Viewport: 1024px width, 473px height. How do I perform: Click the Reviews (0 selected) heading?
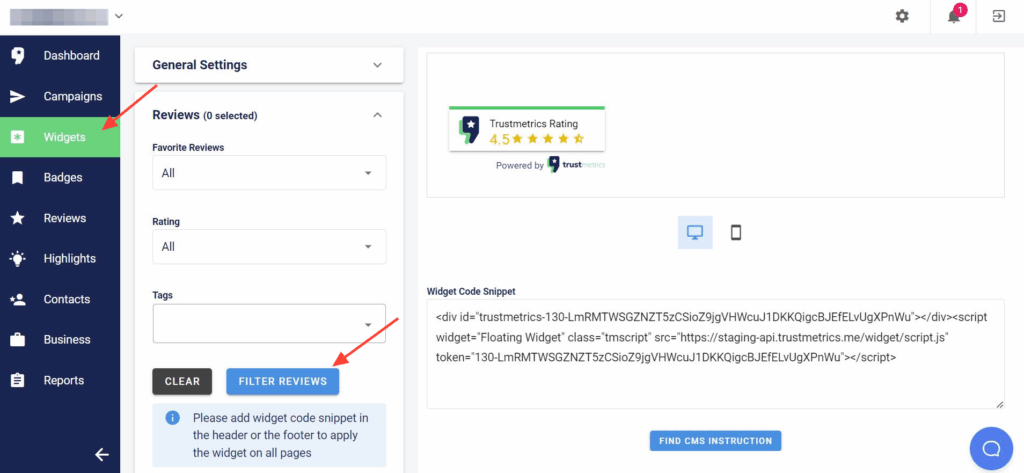coord(204,115)
